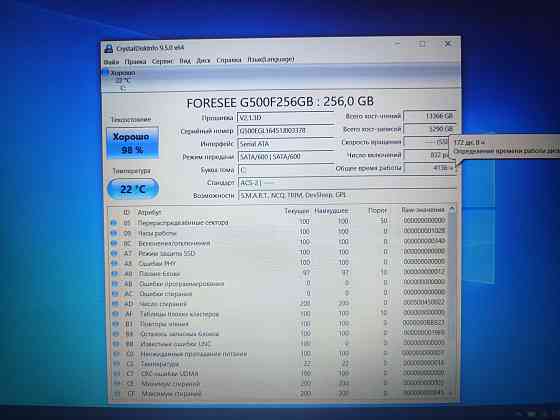Image resolution: width=560 pixels, height=420 pixels.
Task: Click the Всего хост-записей value box
Action: [x=430, y=129]
